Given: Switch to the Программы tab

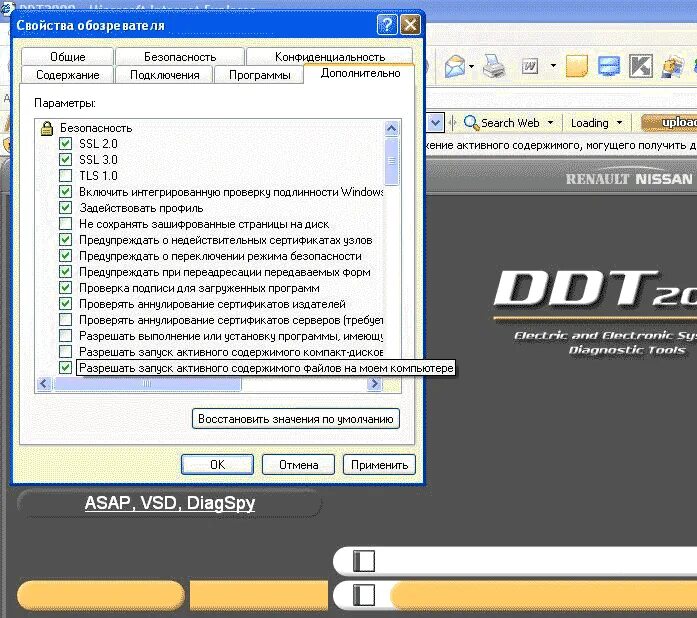Looking at the screenshot, I should click(x=260, y=75).
